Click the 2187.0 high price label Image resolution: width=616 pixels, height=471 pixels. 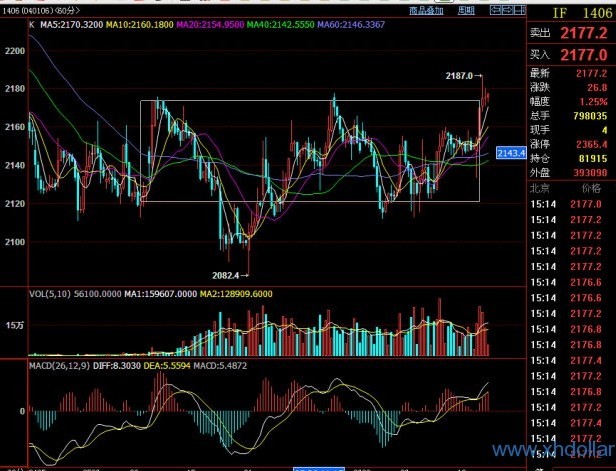pos(463,76)
